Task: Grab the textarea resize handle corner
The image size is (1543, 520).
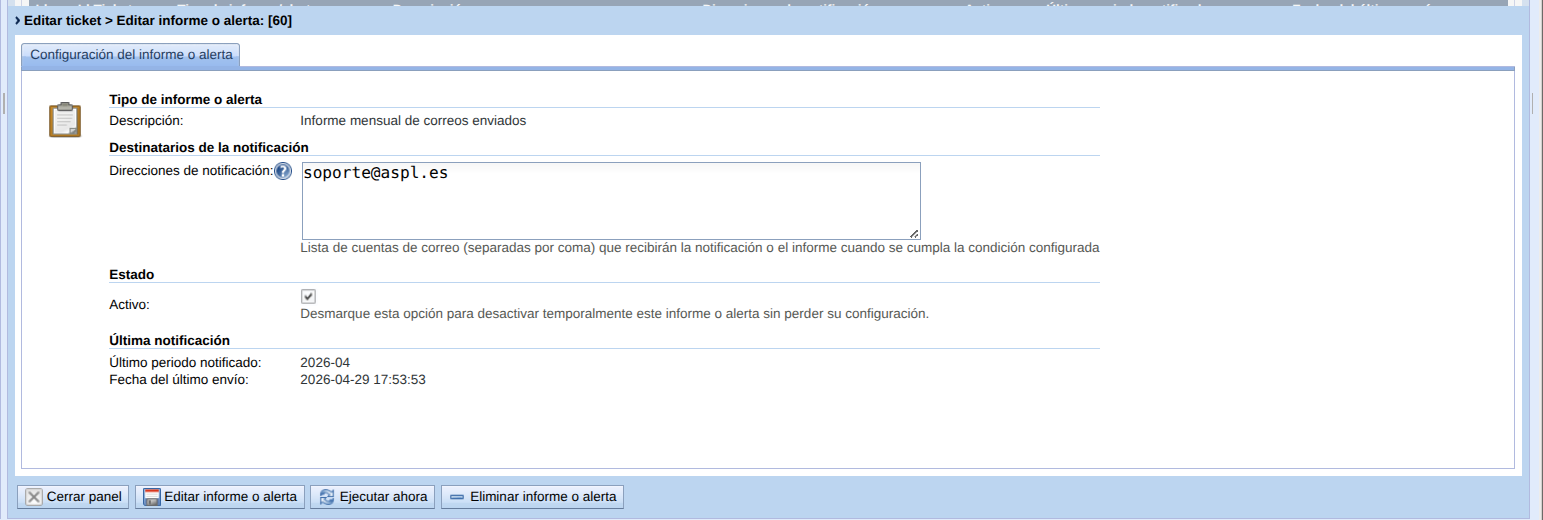Action: [914, 233]
